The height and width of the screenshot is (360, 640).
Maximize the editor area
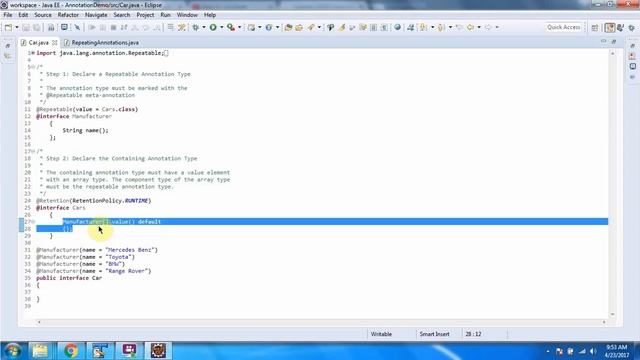pos(614,42)
